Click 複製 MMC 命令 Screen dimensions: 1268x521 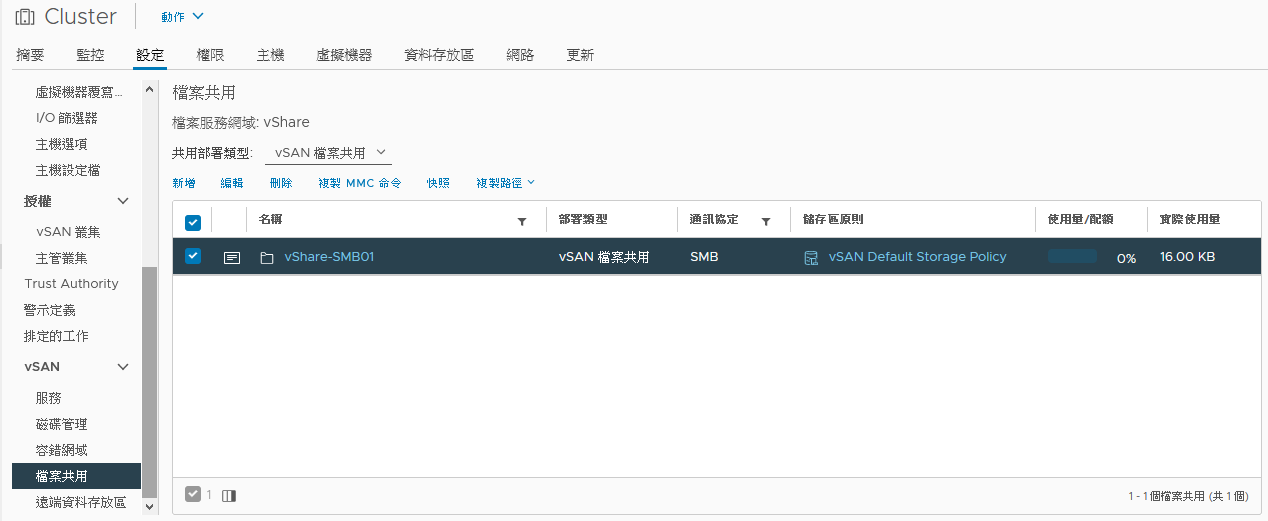coord(360,183)
